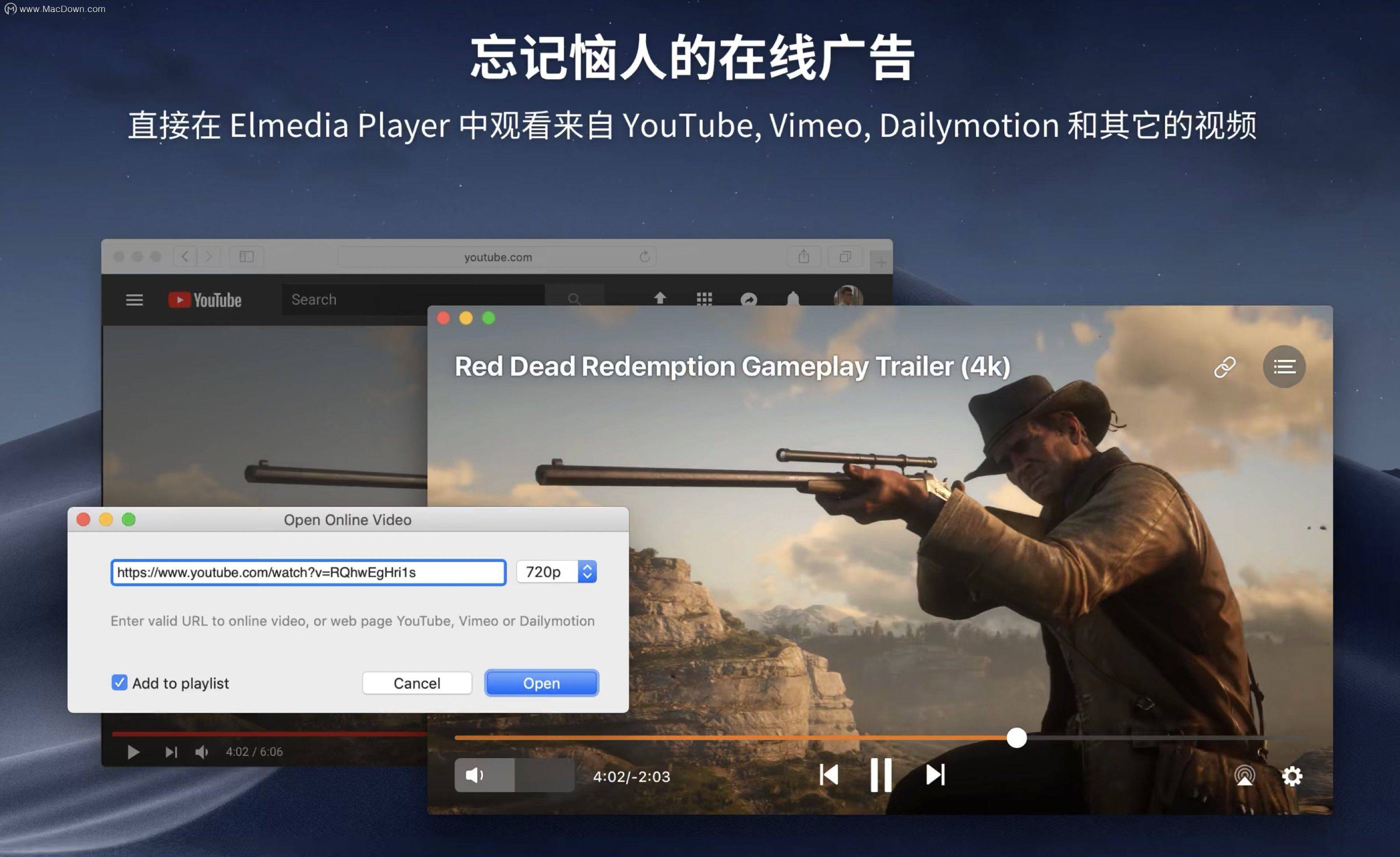Open Elmedia Player settings gear

click(x=1292, y=776)
